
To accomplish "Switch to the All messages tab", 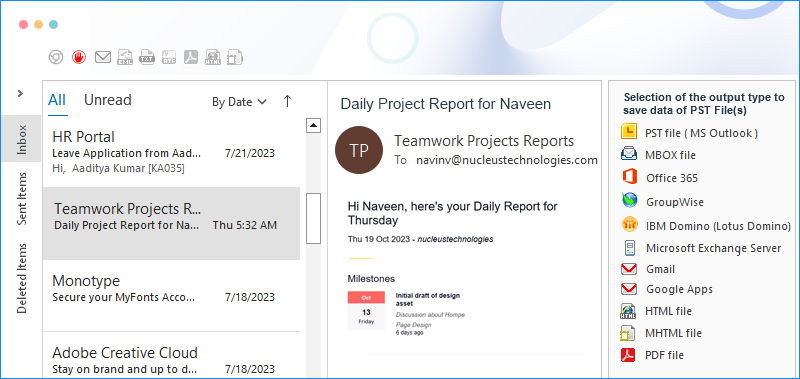I will [x=57, y=99].
